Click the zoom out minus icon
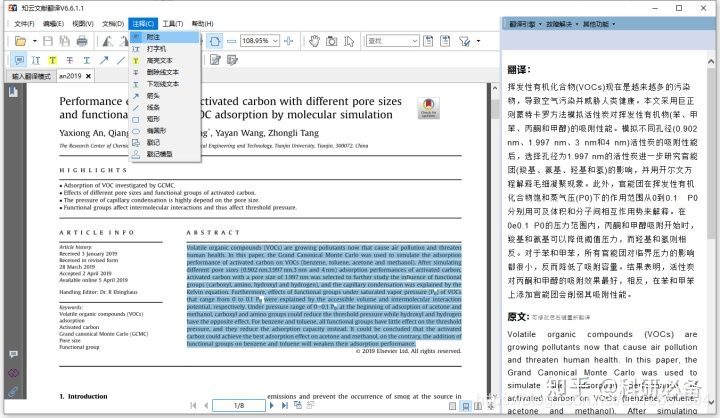Image resolution: width=720 pixels, height=418 pixels. click(x=231, y=41)
